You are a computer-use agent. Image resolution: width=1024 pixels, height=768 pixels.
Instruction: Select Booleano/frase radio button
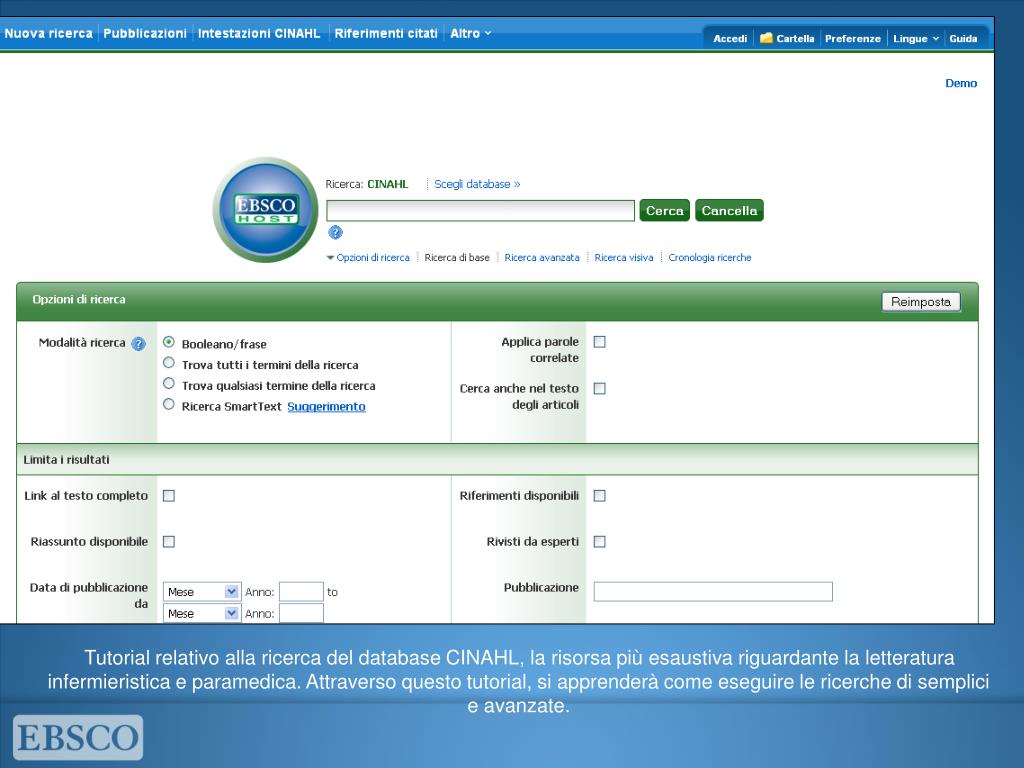click(169, 342)
